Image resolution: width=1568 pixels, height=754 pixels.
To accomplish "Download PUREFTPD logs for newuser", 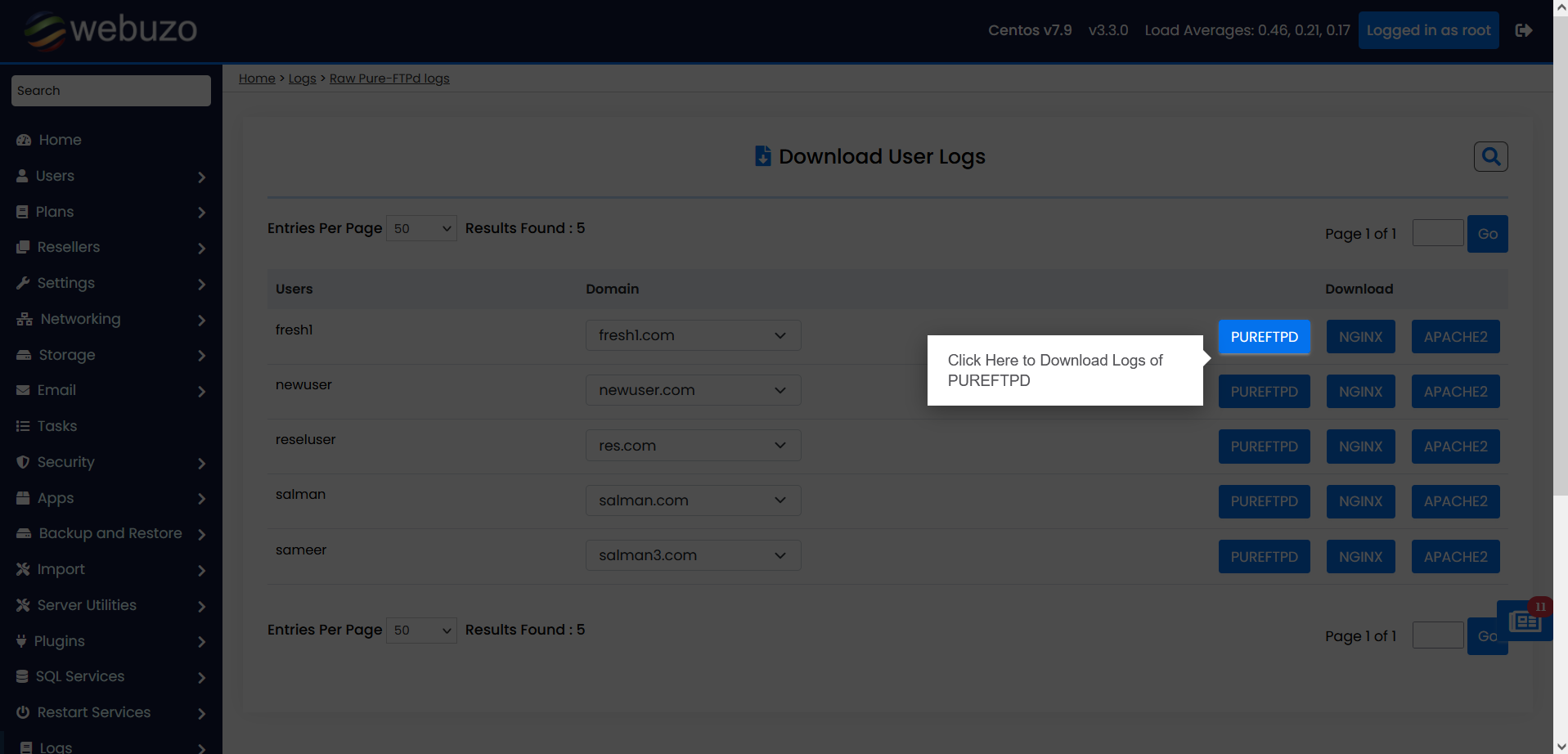I will click(1264, 392).
